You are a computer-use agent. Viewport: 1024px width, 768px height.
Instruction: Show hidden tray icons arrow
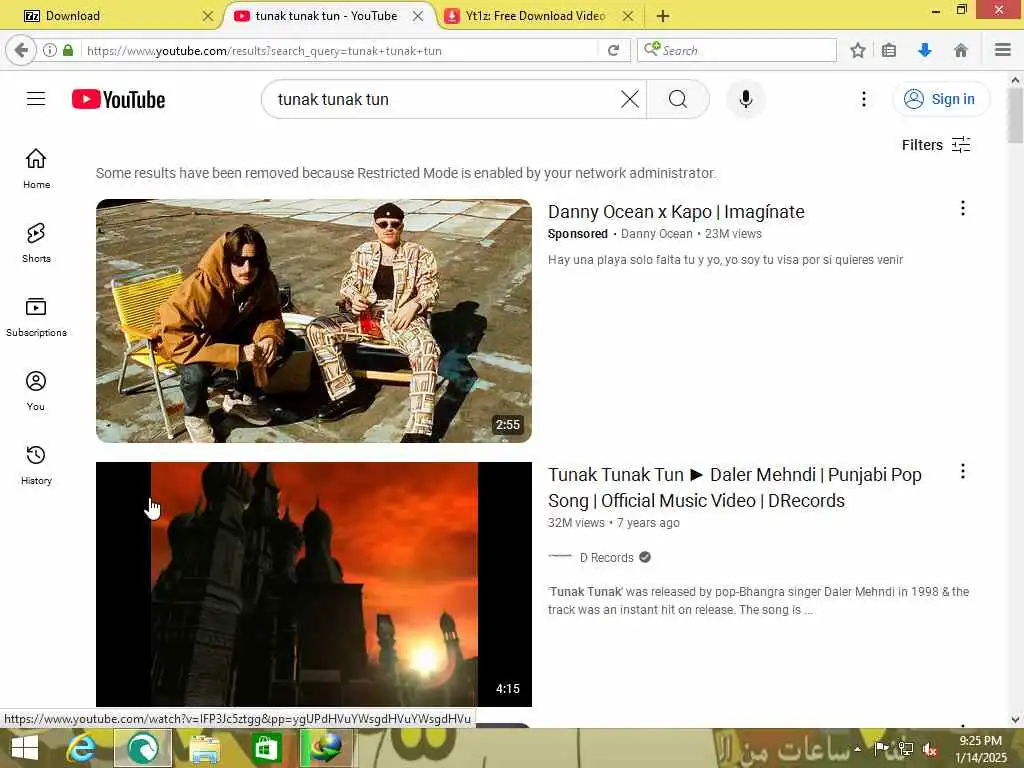point(857,749)
